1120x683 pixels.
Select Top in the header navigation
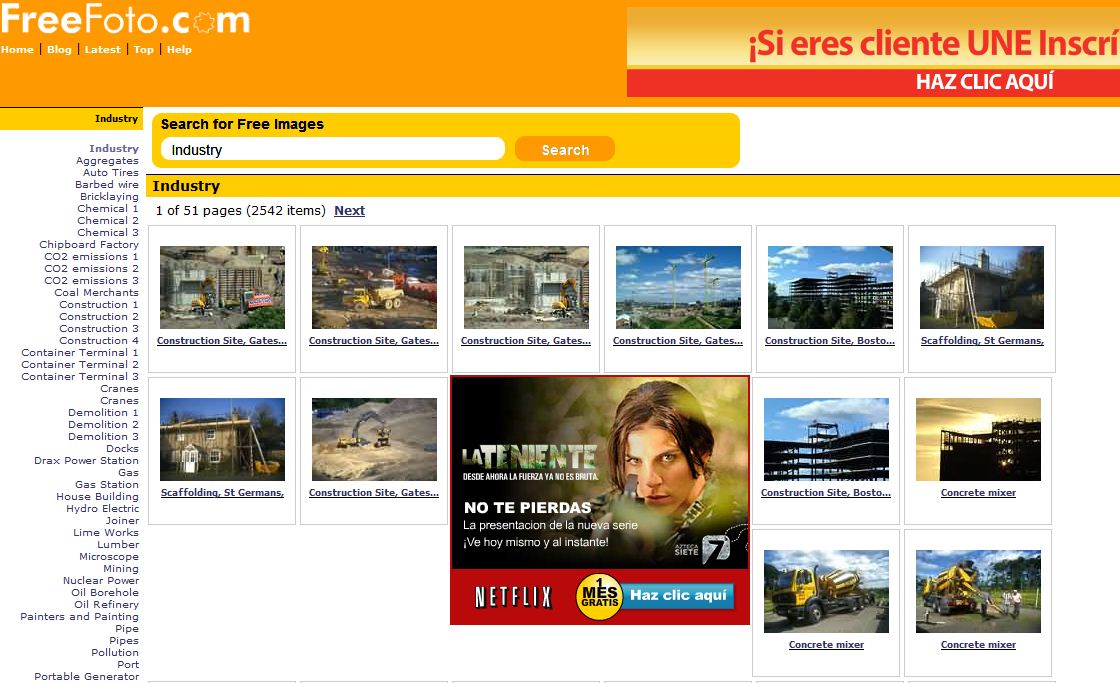coord(144,49)
